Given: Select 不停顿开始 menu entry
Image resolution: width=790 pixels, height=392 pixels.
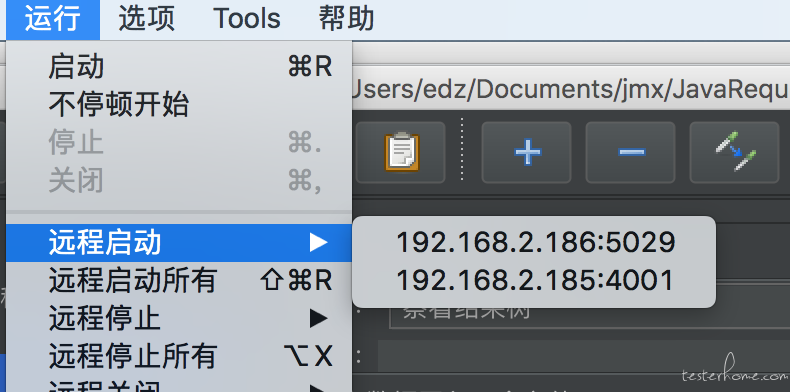Looking at the screenshot, I should coord(179,104).
